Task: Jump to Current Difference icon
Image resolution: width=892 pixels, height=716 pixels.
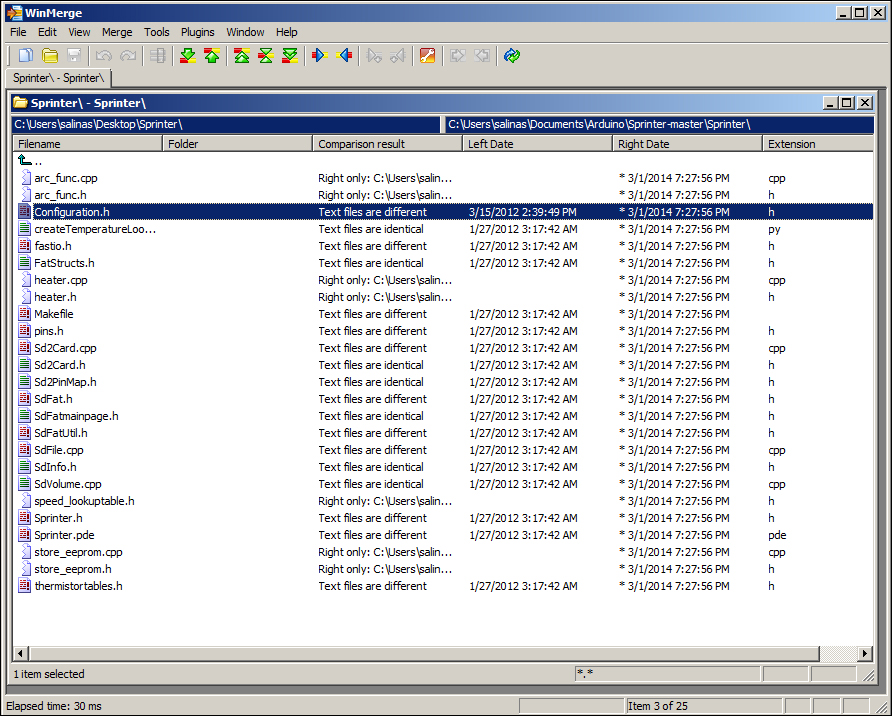Action: pyautogui.click(x=266, y=56)
